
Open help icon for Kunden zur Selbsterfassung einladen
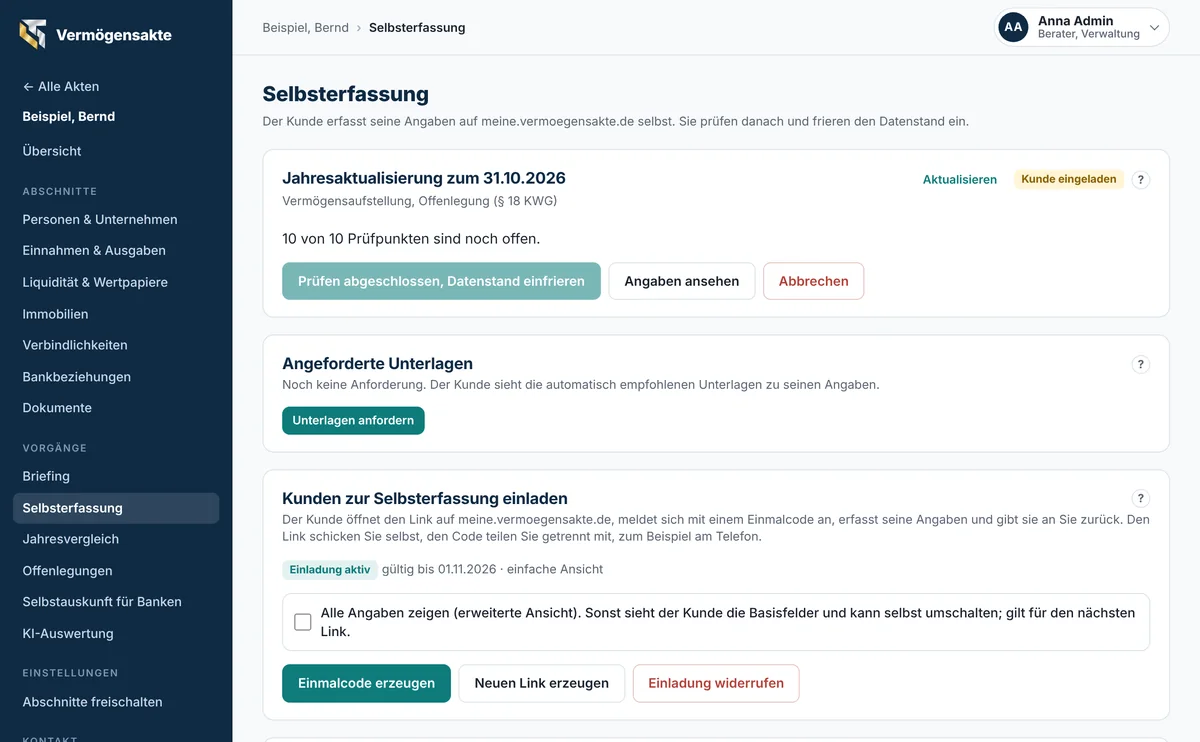coord(1141,499)
